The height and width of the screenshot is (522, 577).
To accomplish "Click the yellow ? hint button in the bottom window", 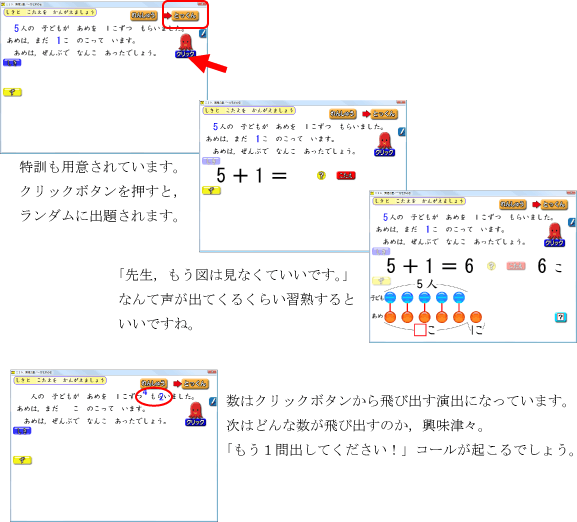I will point(22,460).
